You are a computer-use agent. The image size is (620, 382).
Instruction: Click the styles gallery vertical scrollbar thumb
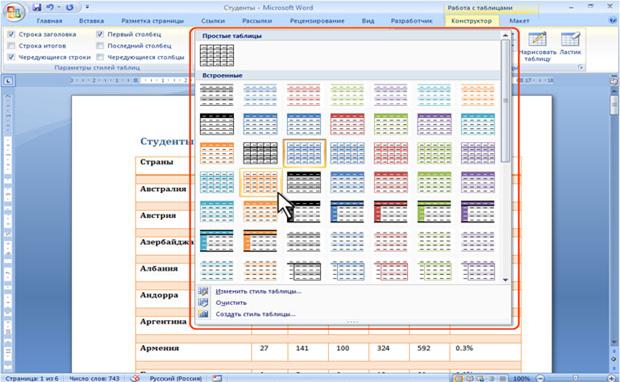(x=505, y=101)
